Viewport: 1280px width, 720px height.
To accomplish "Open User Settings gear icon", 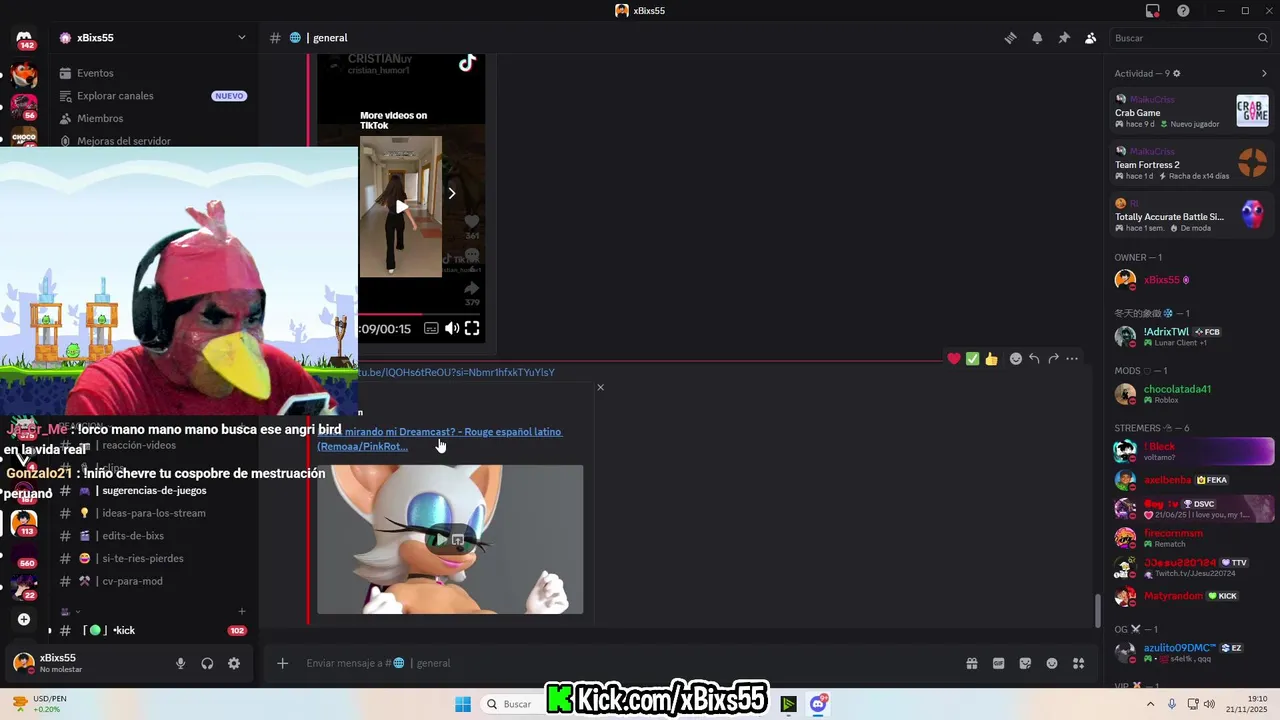I will (234, 663).
